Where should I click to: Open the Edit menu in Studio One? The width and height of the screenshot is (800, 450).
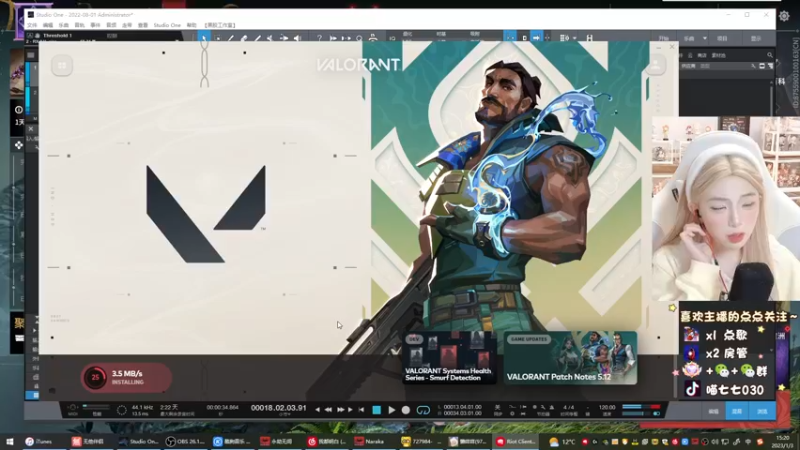[x=48, y=25]
